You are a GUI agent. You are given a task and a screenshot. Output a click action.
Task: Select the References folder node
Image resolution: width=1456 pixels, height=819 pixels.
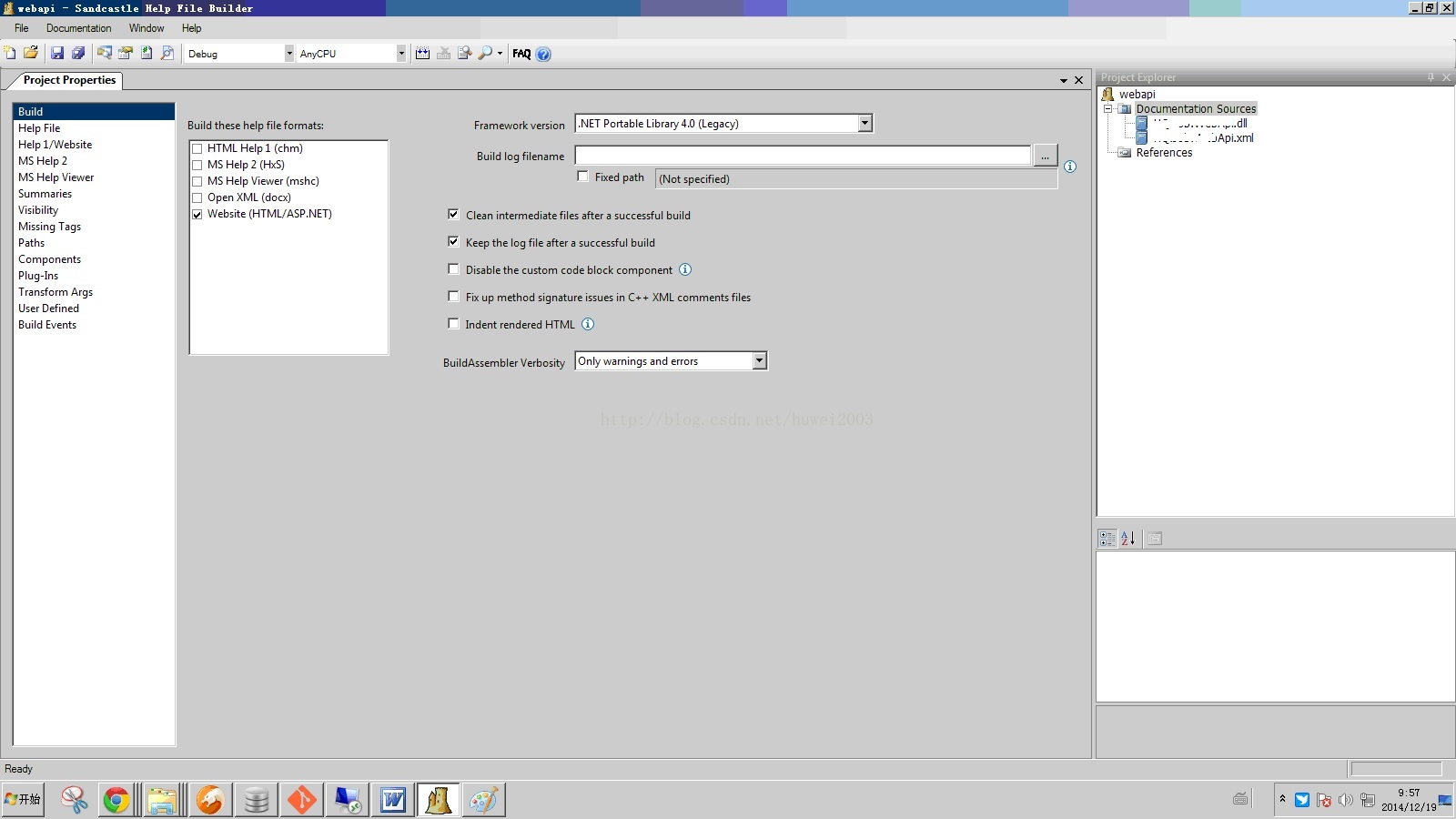(x=1164, y=152)
